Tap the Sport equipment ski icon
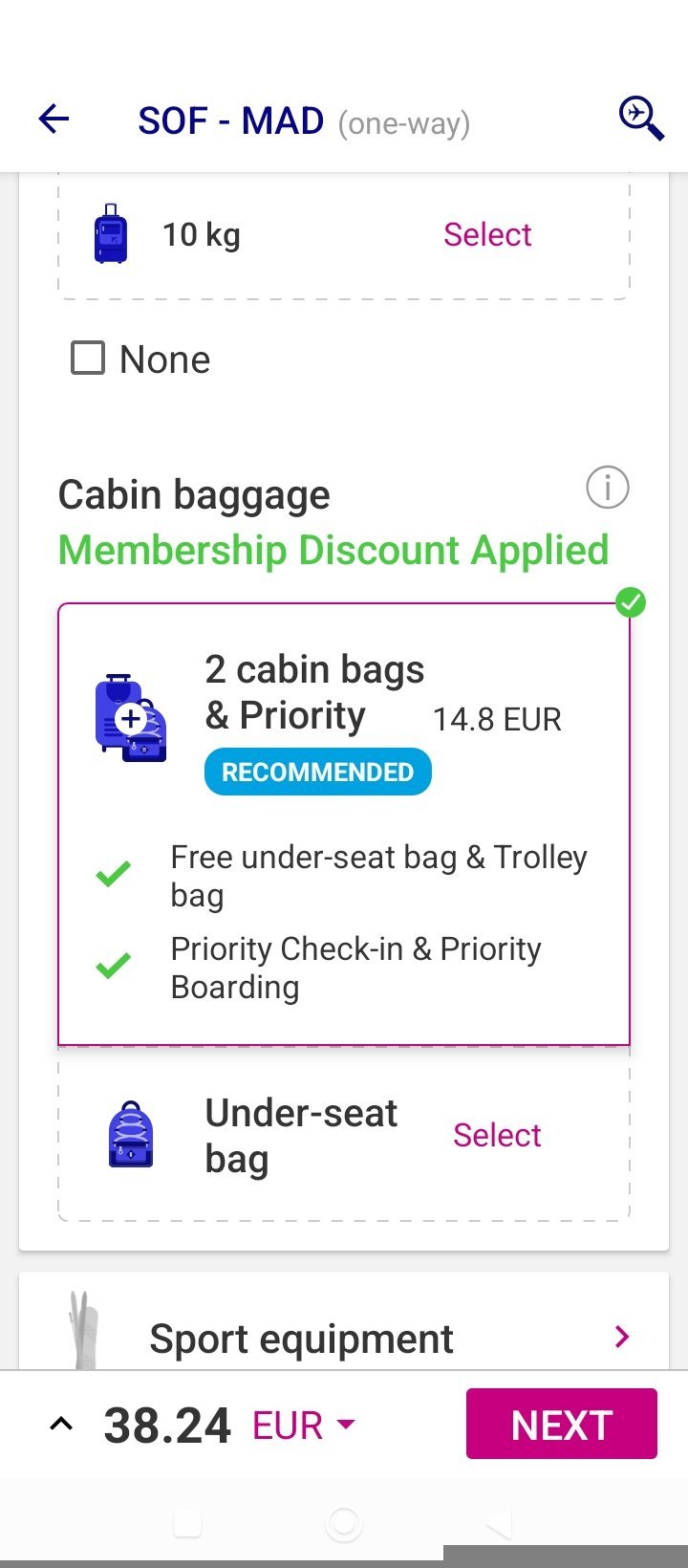The height and width of the screenshot is (1568, 688). point(82,1331)
